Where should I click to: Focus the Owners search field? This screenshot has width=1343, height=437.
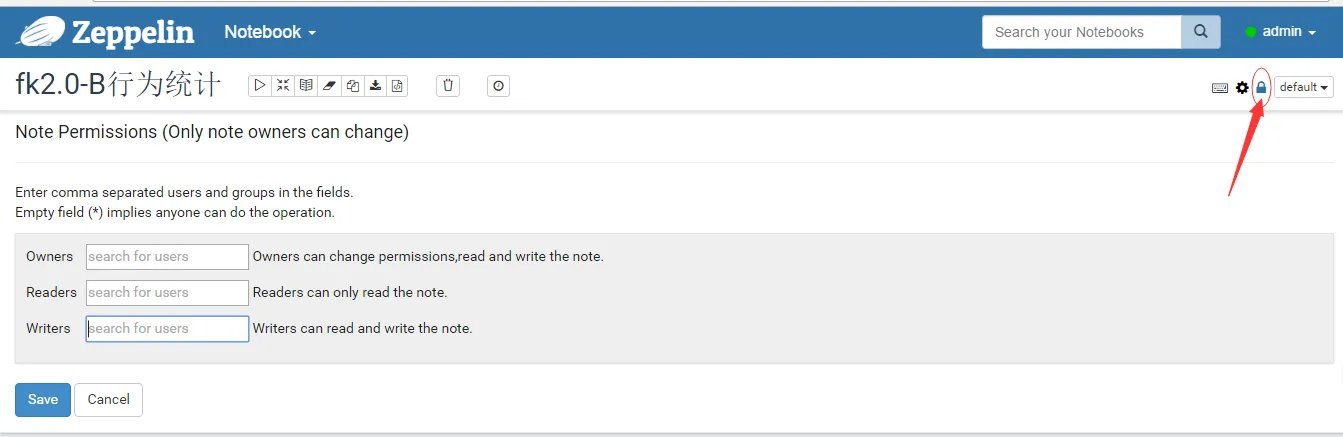(167, 257)
